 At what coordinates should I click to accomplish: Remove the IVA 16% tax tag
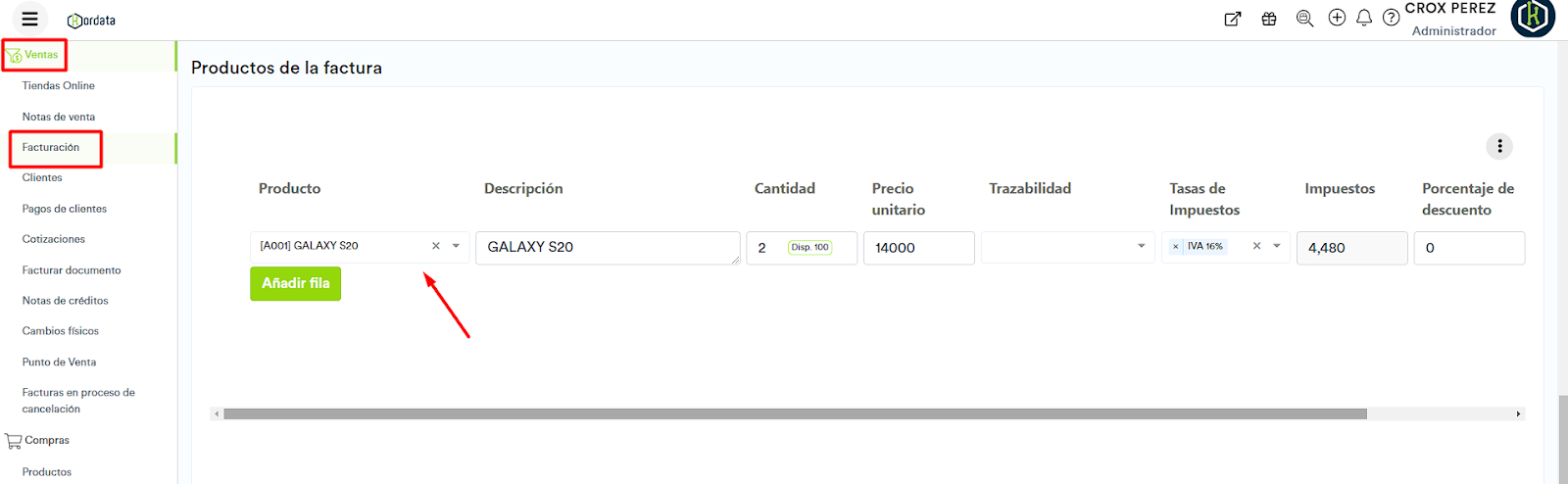point(1176,247)
